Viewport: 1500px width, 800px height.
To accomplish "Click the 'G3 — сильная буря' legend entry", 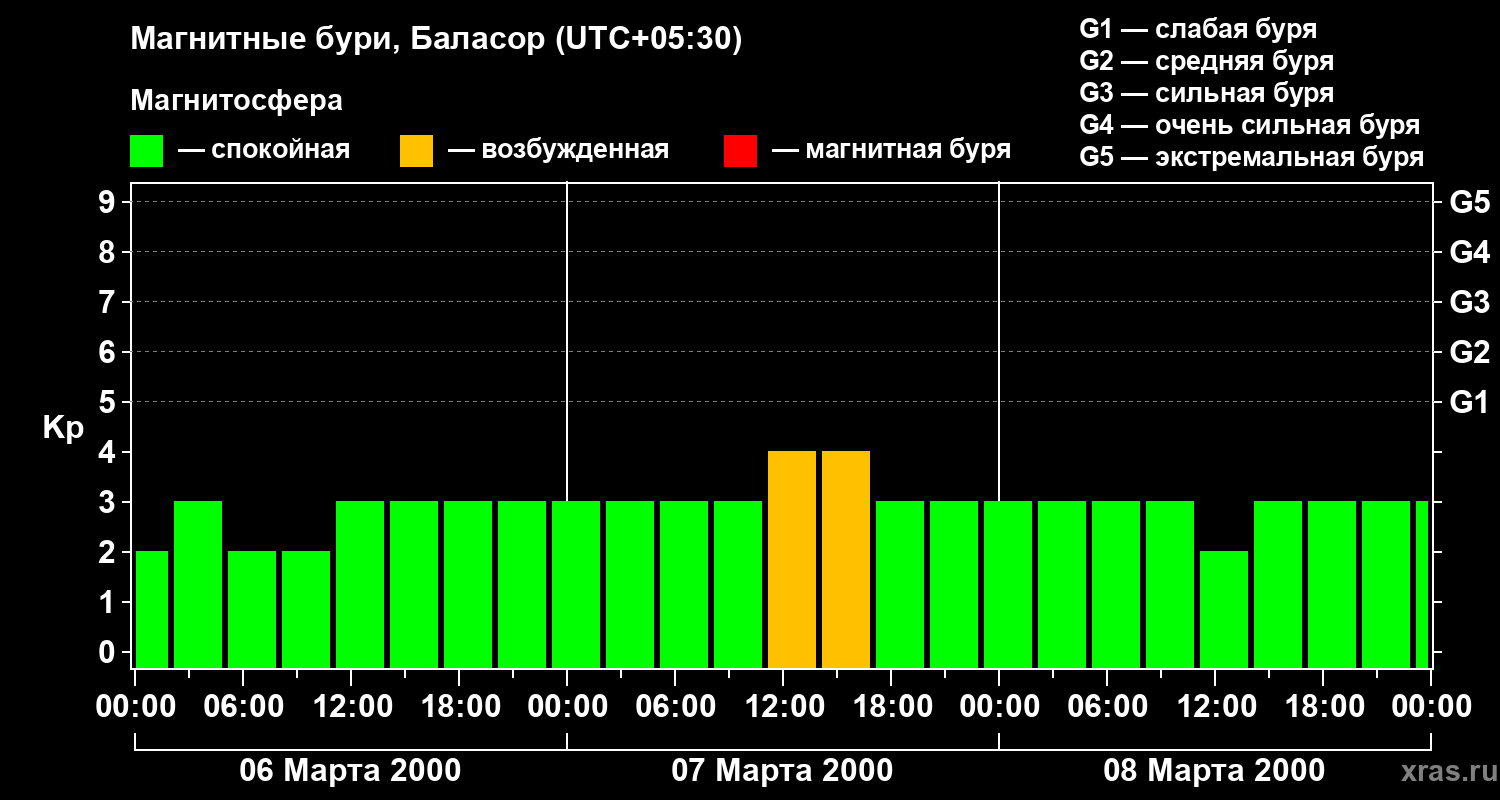I will pos(1206,93).
